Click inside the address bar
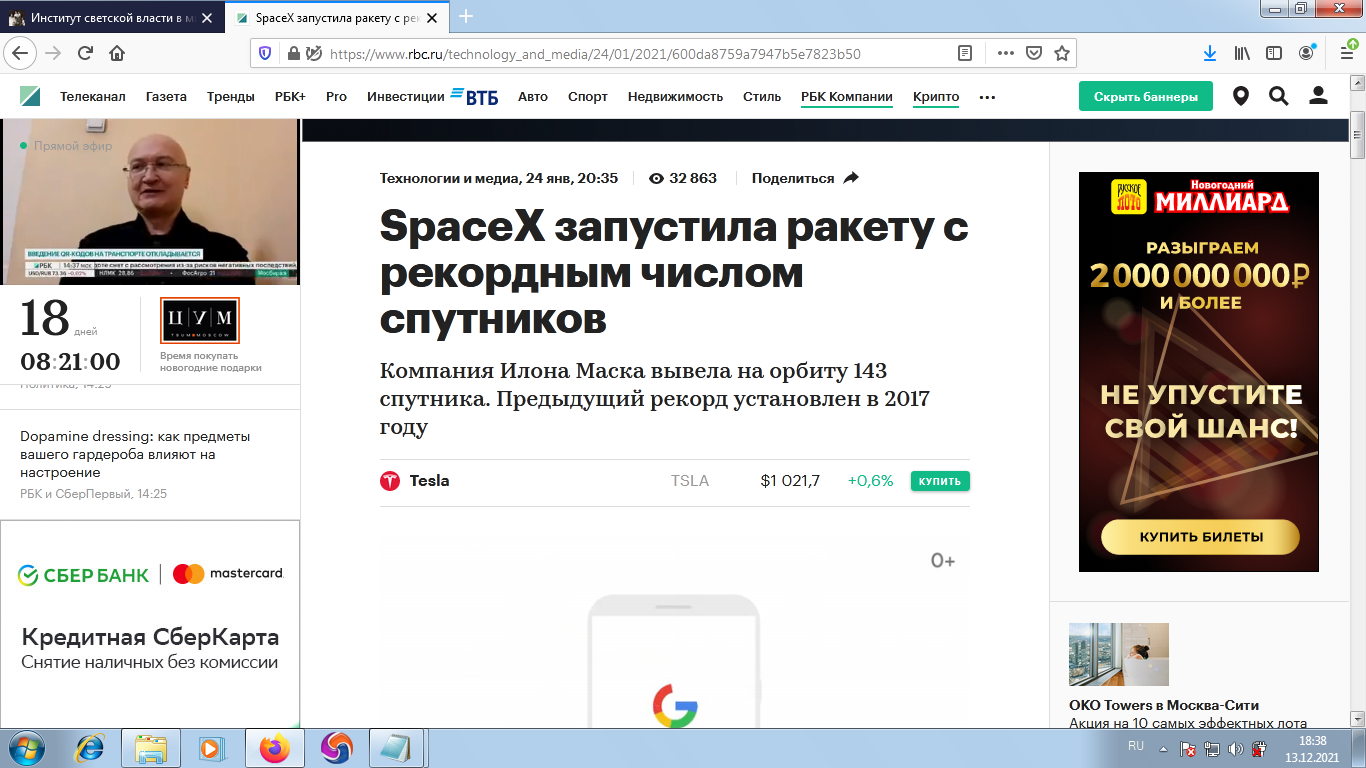The height and width of the screenshot is (768, 1366). (600, 53)
